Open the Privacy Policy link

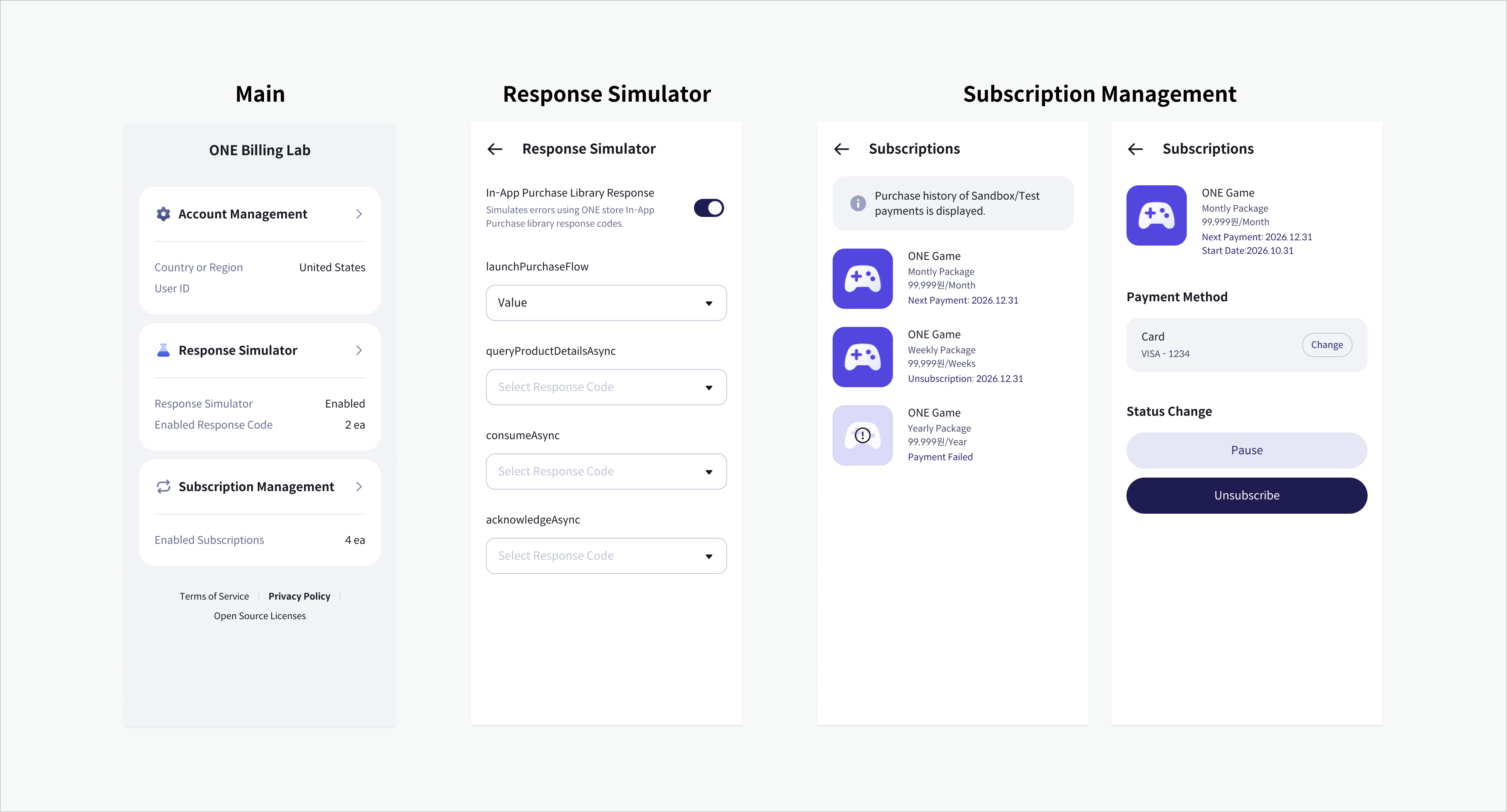pyautogui.click(x=299, y=596)
